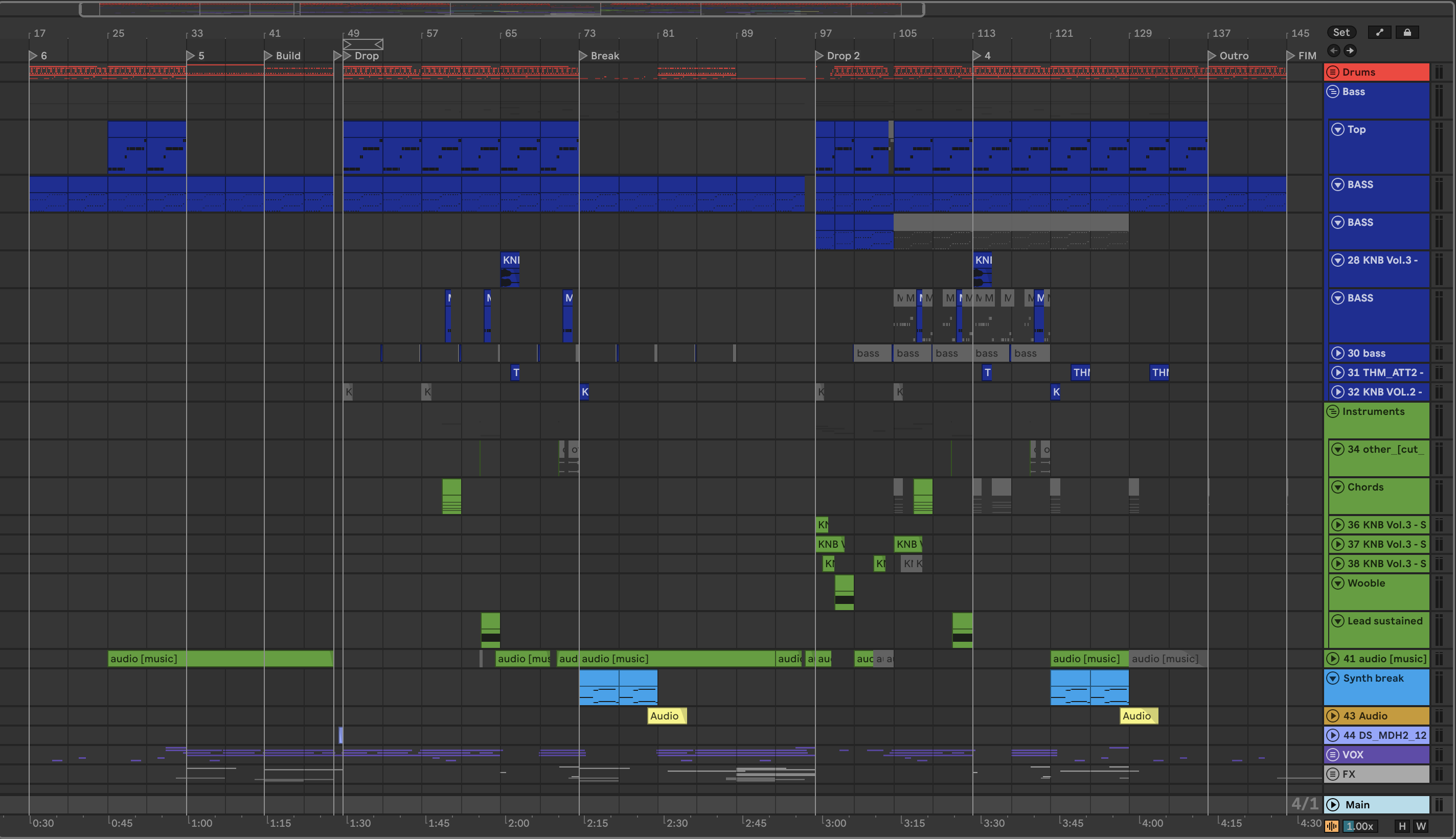This screenshot has height=839, width=1456.
Task: Unfold the 43 Audio track
Action: coord(1333,716)
